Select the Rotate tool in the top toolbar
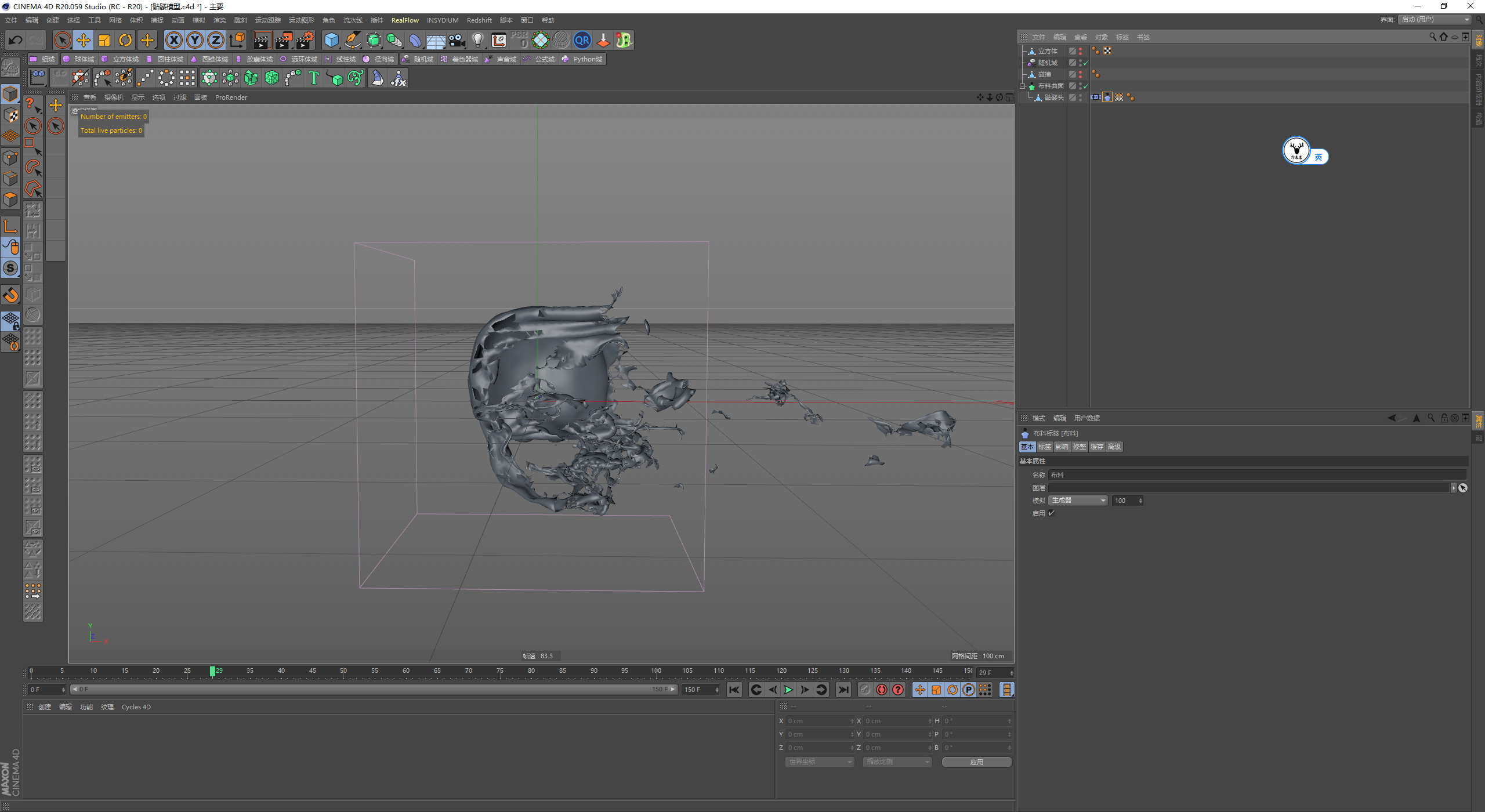The height and width of the screenshot is (812, 1485). (125, 40)
